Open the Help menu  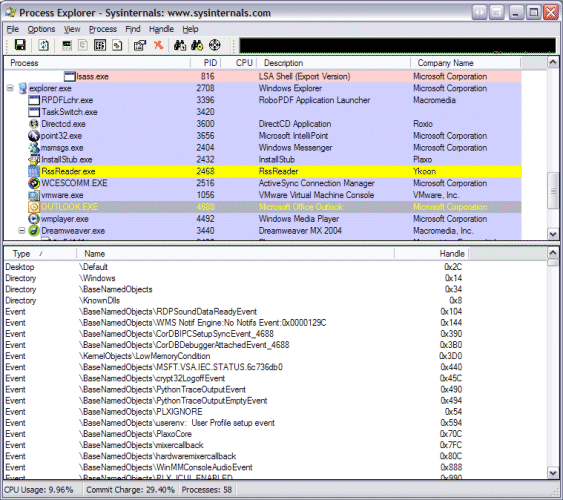point(190,29)
